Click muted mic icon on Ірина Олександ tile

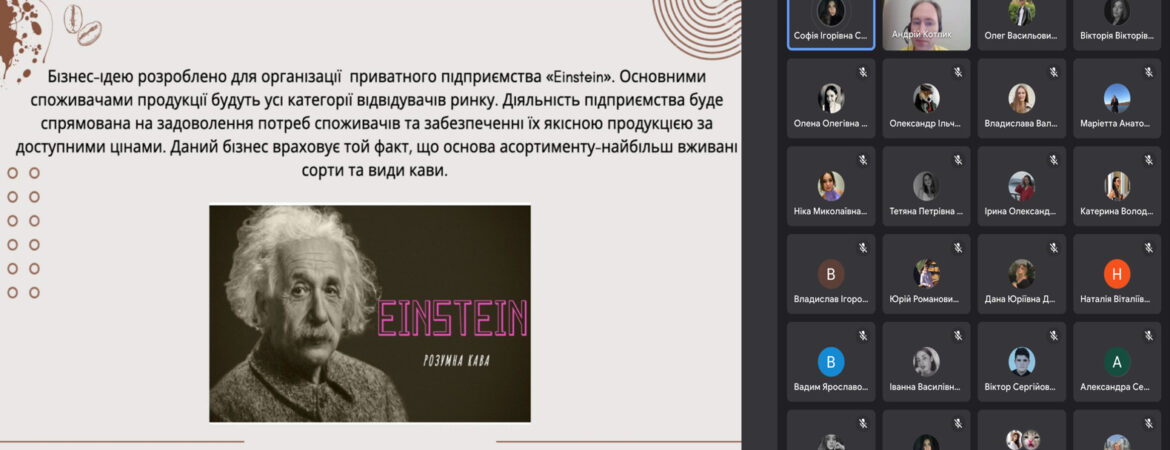coord(1054,160)
